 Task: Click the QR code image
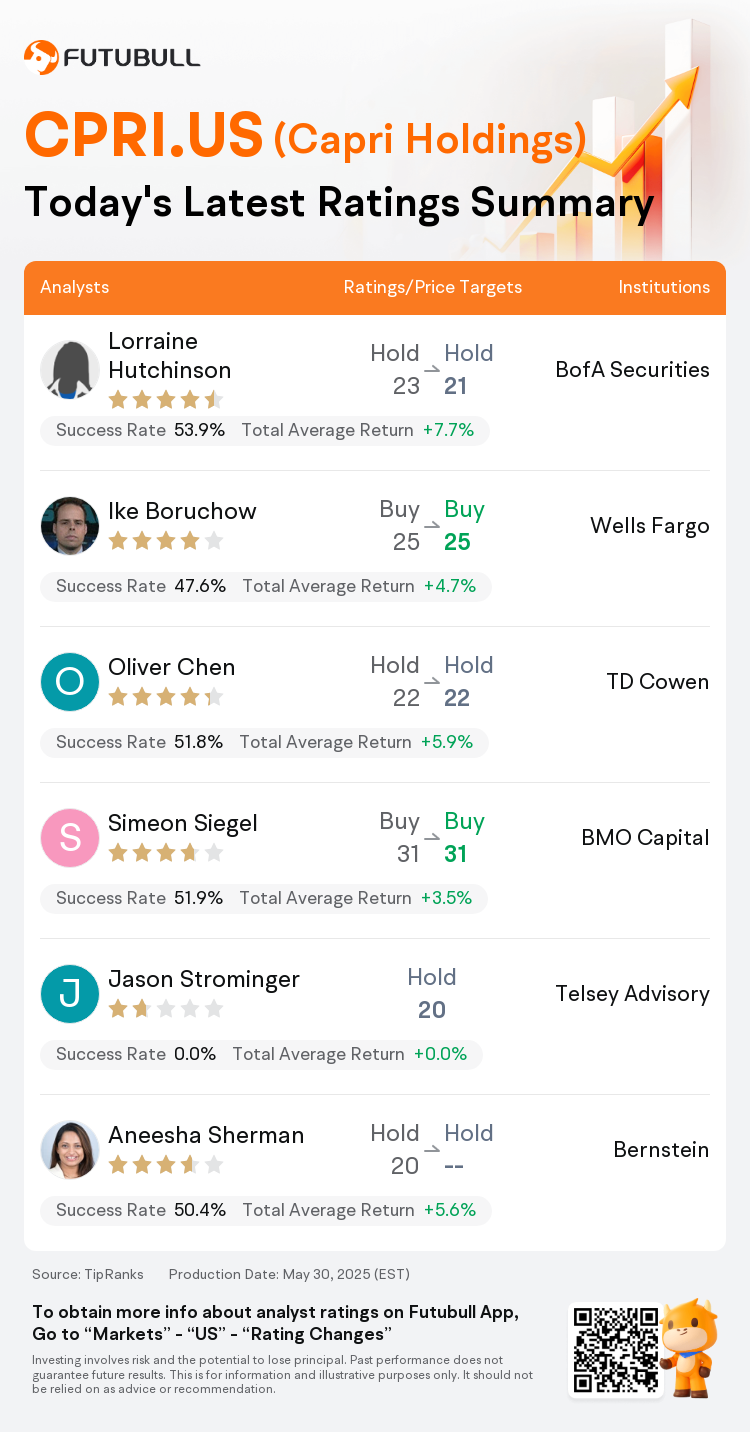tap(615, 1348)
